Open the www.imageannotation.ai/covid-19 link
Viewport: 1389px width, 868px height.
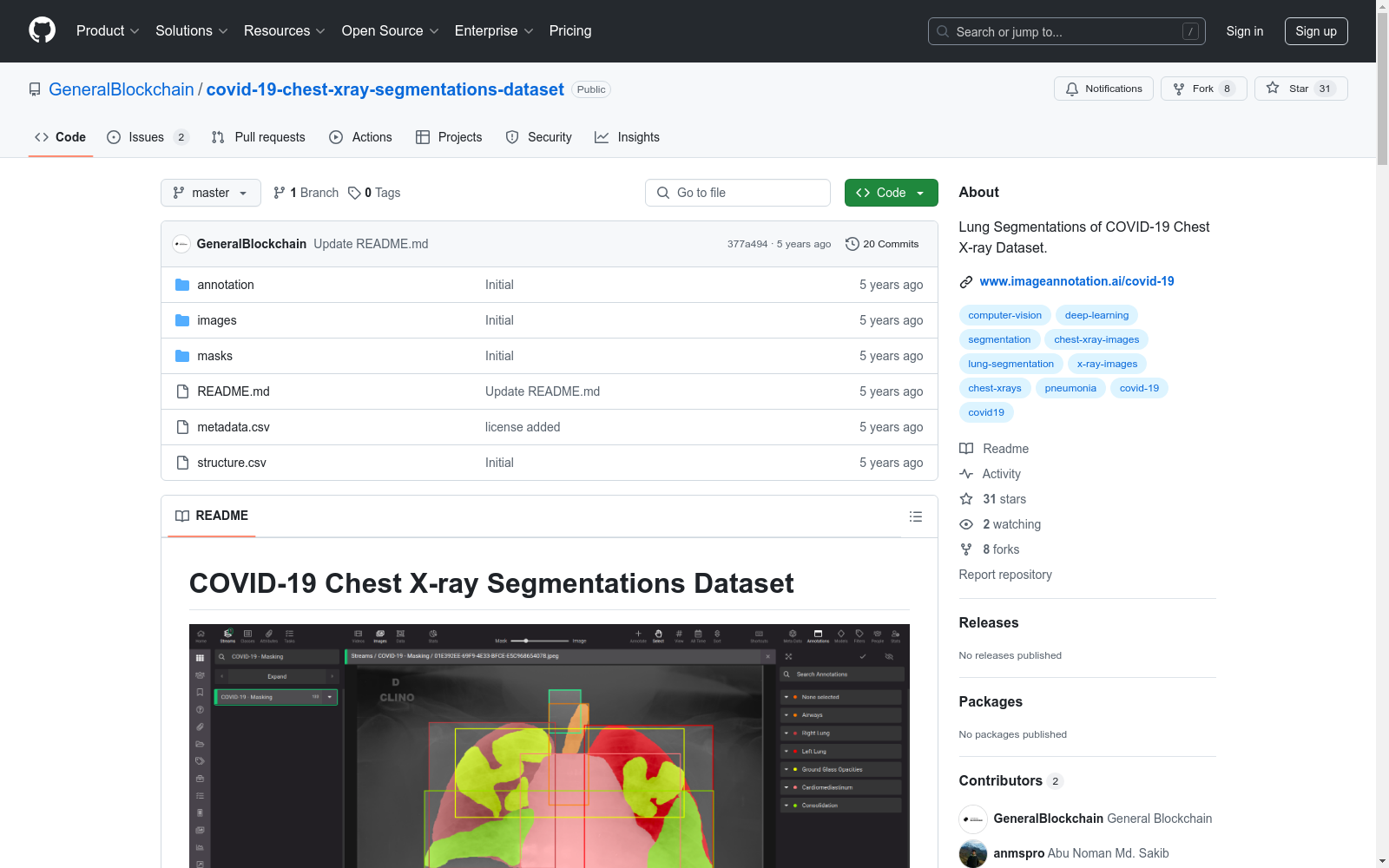click(x=1076, y=281)
